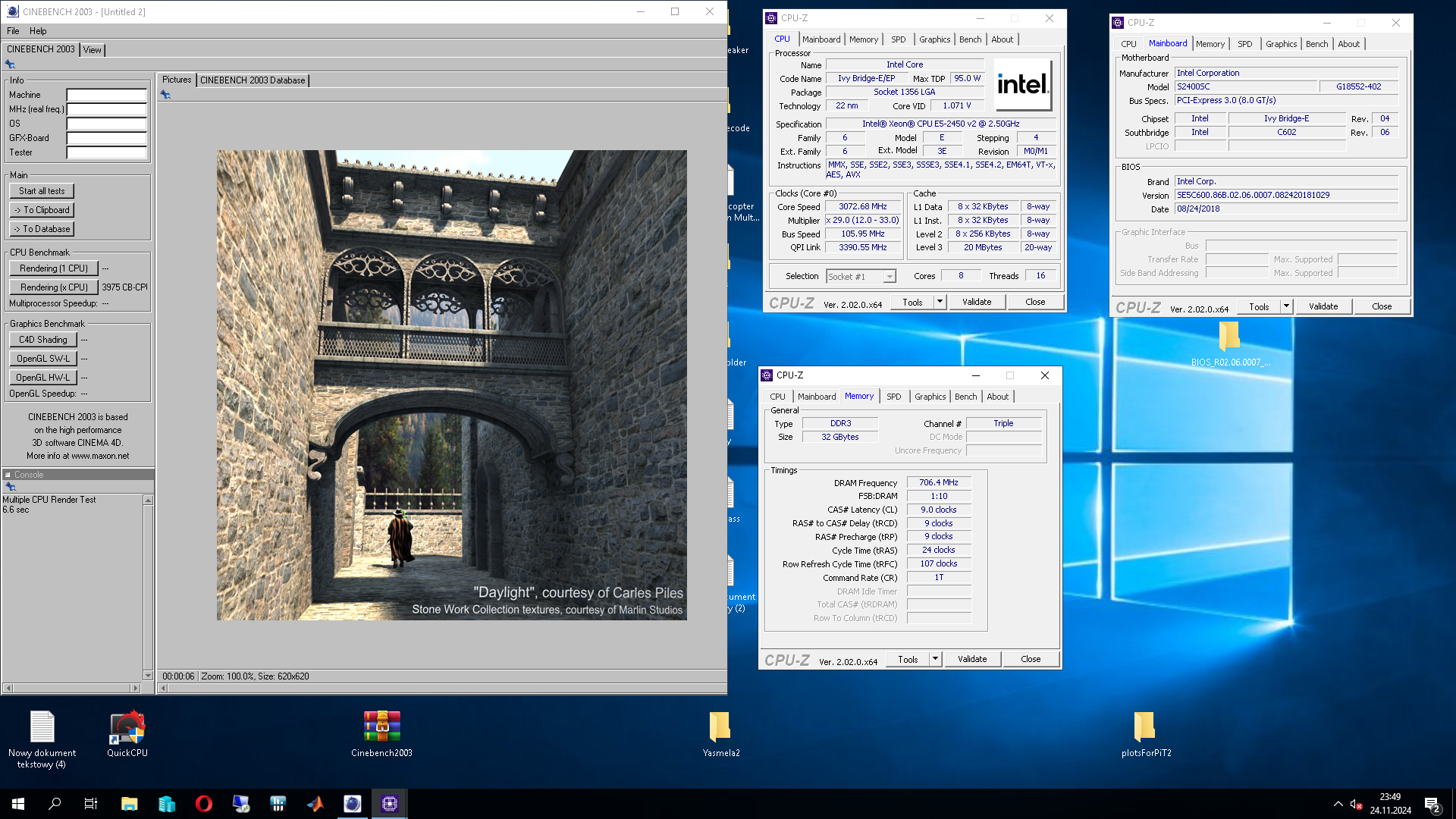Open BIOS_R02.06.0007 desktop folder
This screenshot has width=1456, height=819.
(1230, 344)
